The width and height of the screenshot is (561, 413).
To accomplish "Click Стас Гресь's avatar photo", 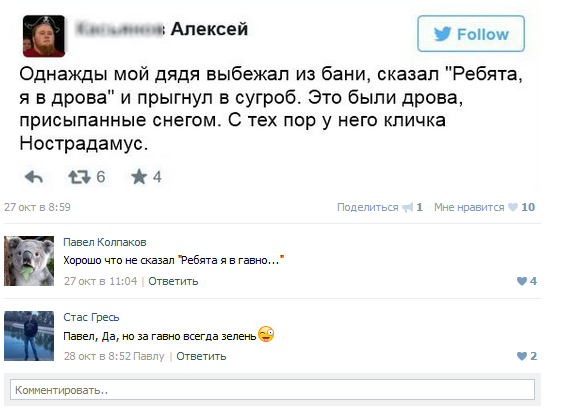I will click(29, 336).
